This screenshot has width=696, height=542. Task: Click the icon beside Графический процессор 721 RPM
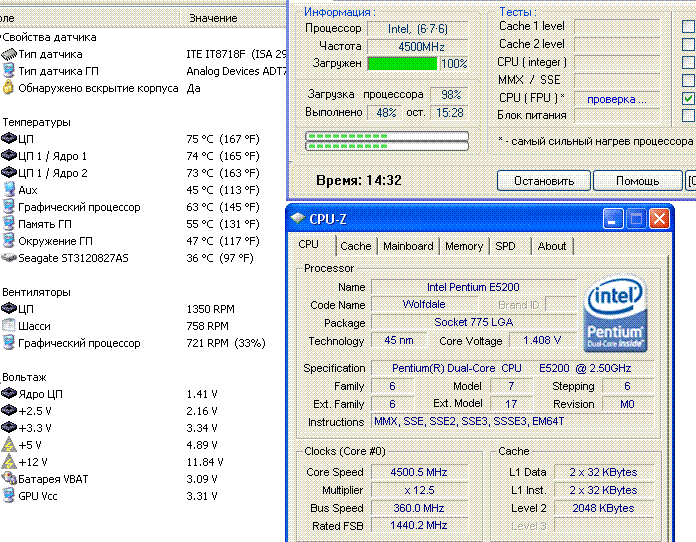(x=8, y=343)
